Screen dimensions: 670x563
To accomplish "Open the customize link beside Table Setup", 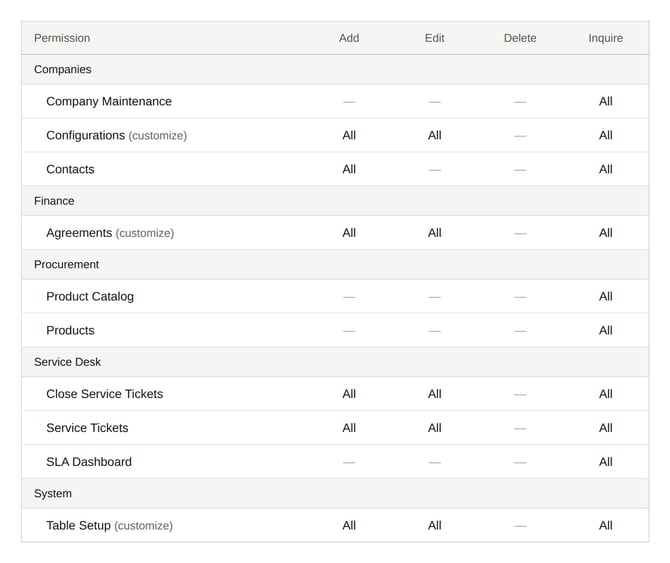I will click(144, 526).
